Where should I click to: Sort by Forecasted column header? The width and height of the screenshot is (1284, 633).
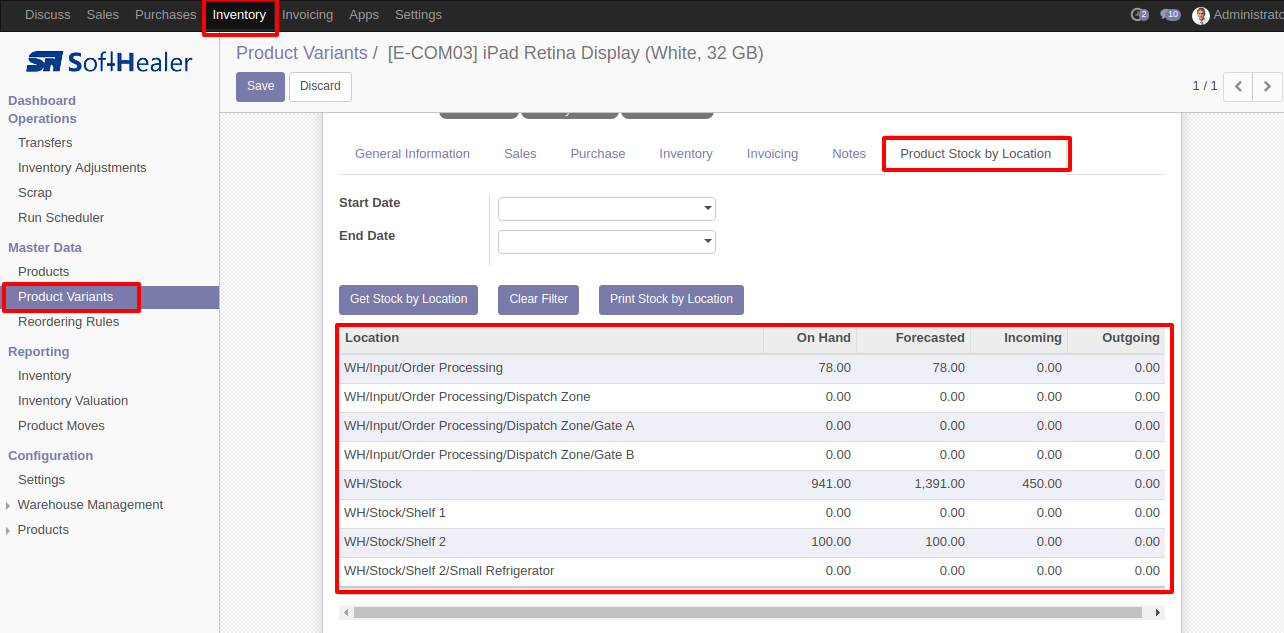pyautogui.click(x=913, y=339)
